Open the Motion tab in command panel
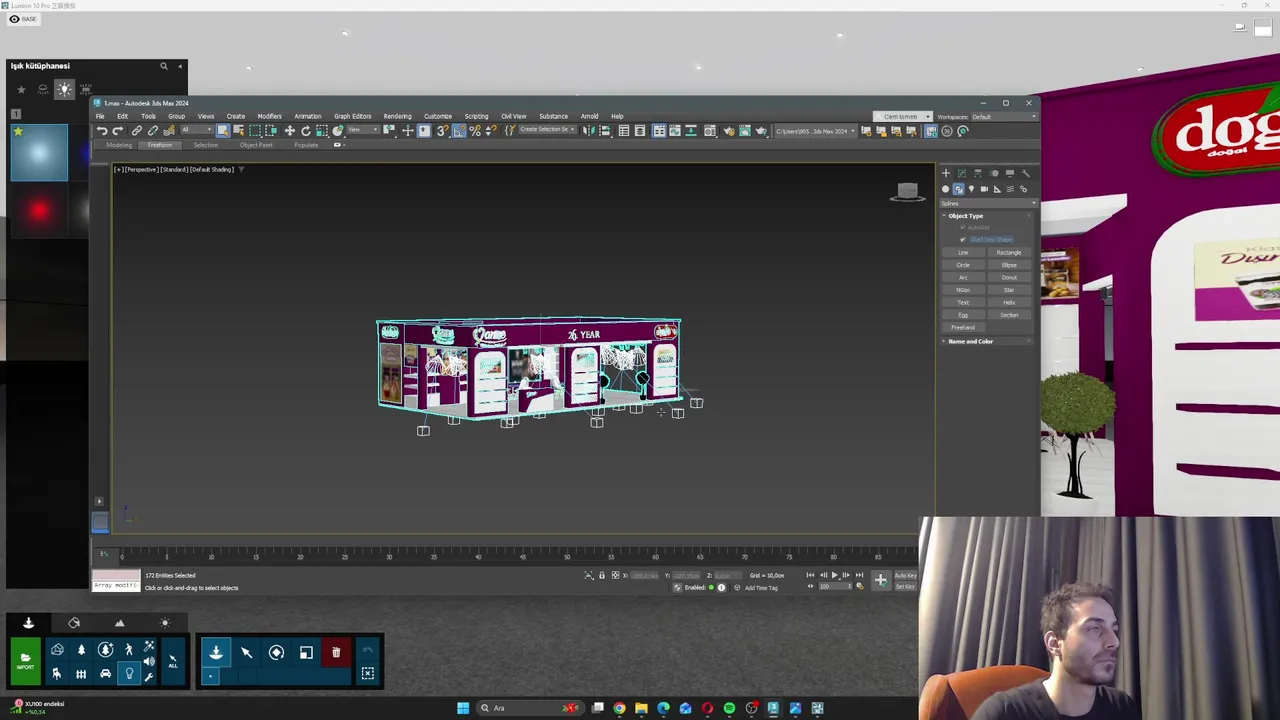 [x=994, y=174]
